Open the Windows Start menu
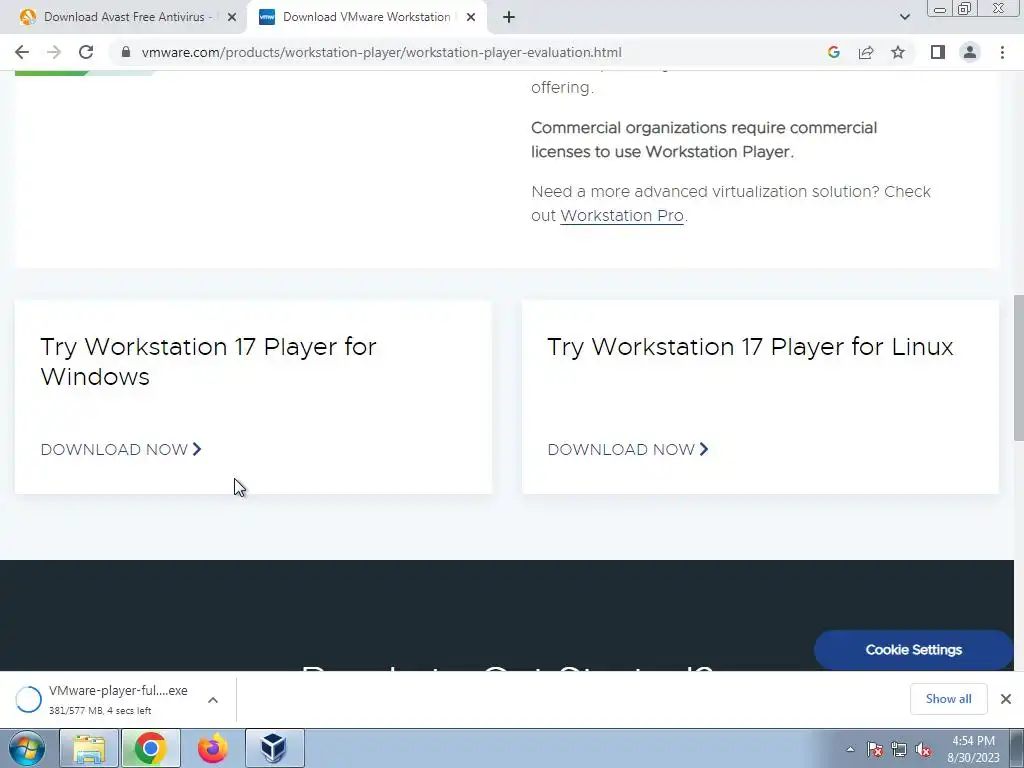This screenshot has width=1024, height=768. click(x=27, y=748)
